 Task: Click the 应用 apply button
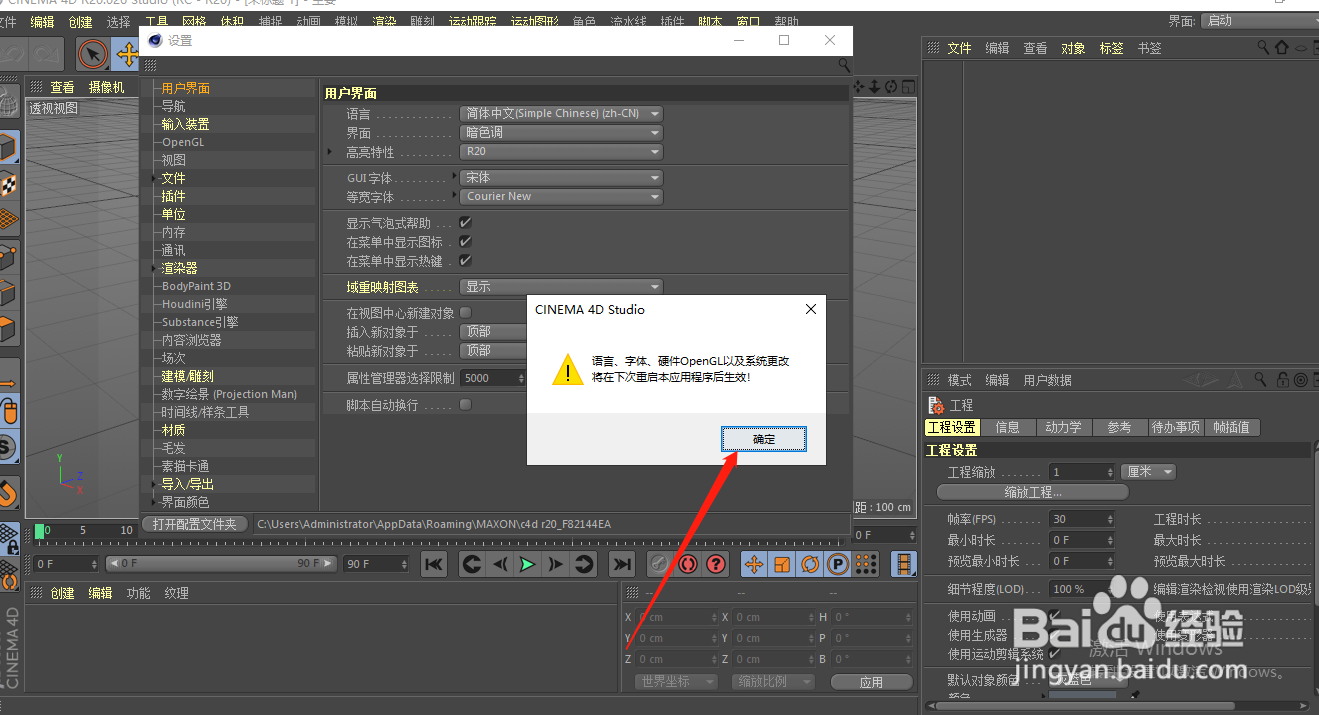click(x=871, y=682)
